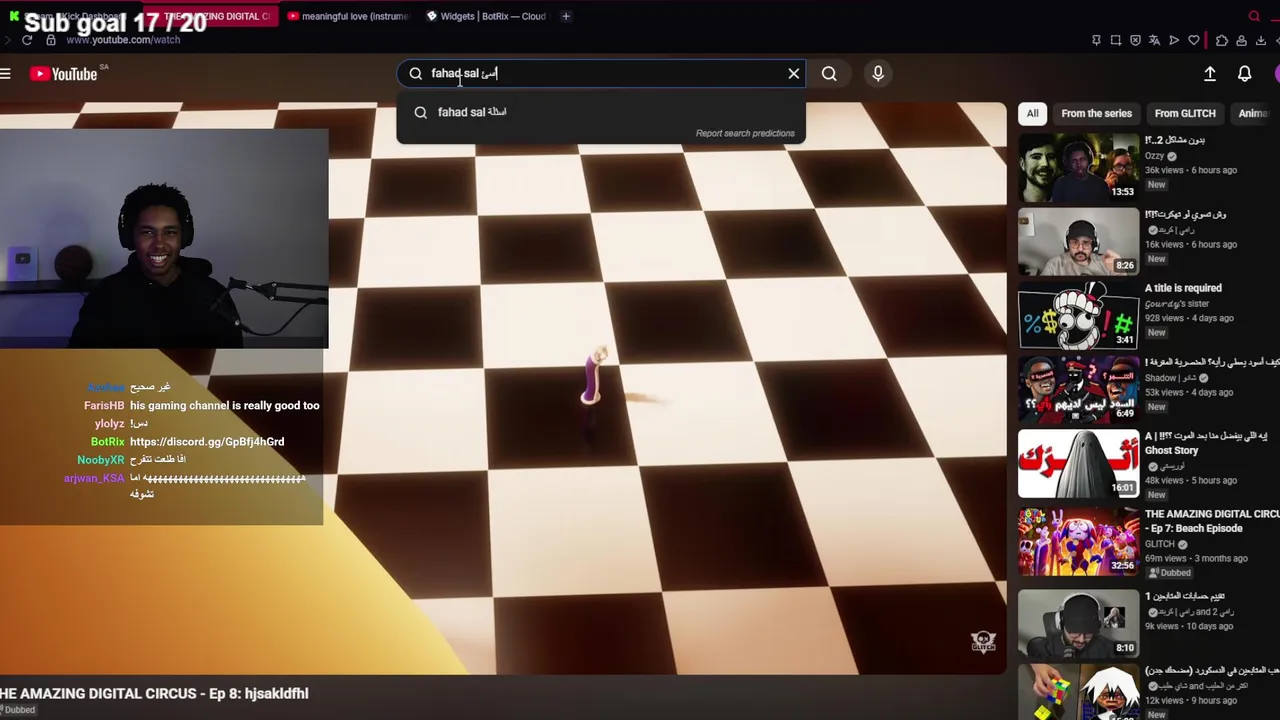Viewport: 1280px width, 720px height.
Task: Open the YouTube upload/create button
Action: pyautogui.click(x=1210, y=73)
